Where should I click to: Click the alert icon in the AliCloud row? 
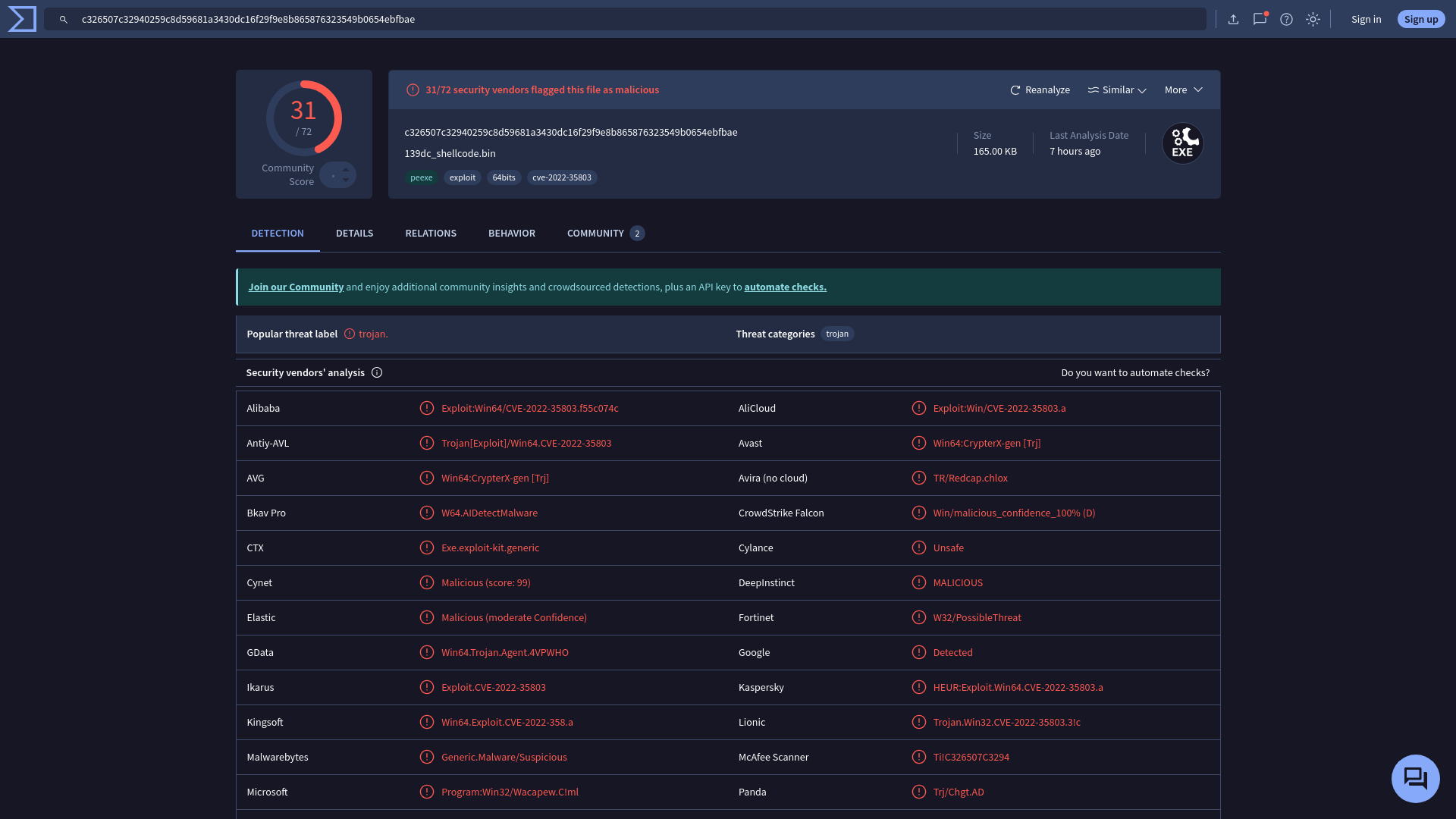[x=919, y=408]
